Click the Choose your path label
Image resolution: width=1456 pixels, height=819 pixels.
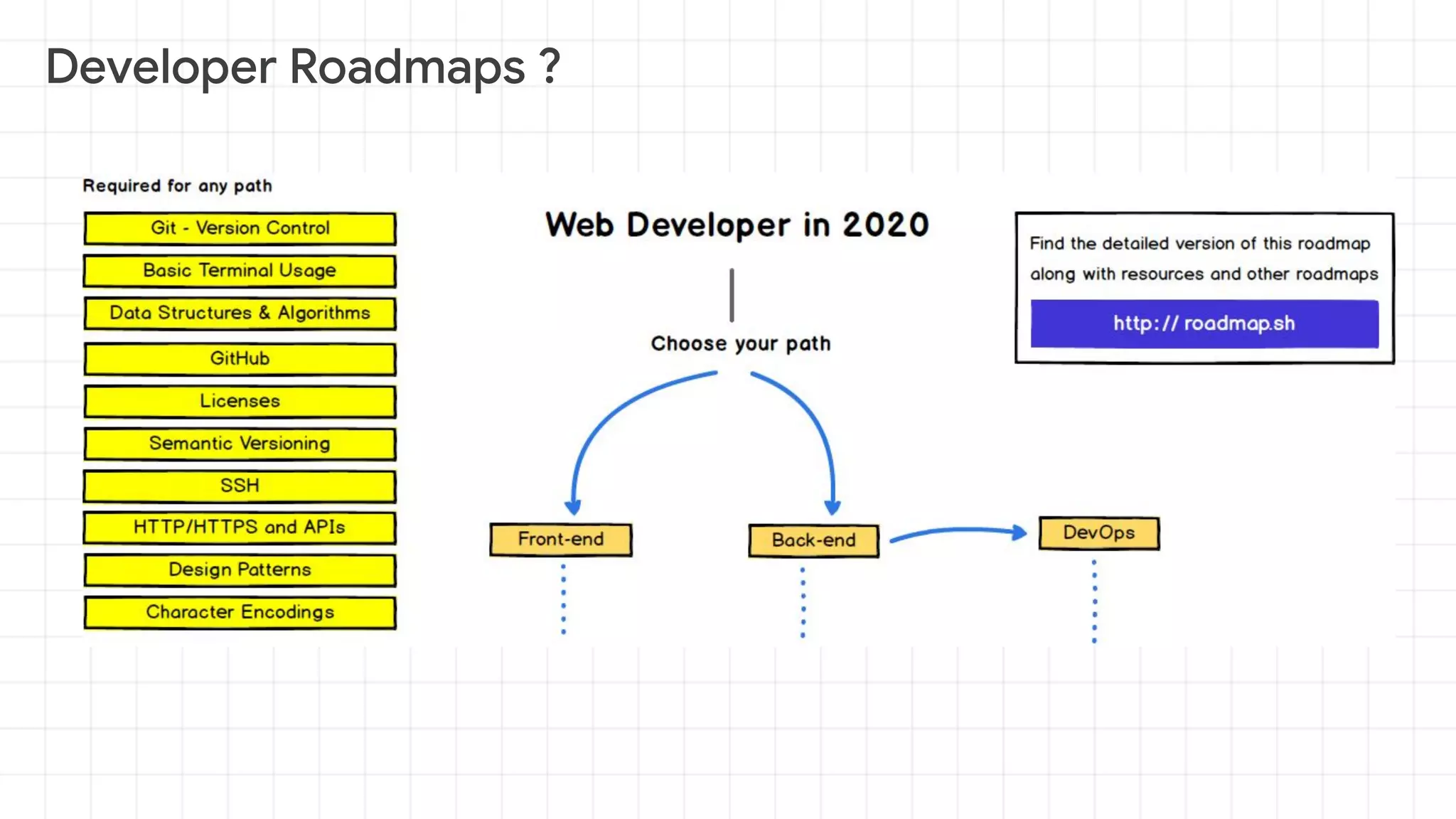coord(740,344)
